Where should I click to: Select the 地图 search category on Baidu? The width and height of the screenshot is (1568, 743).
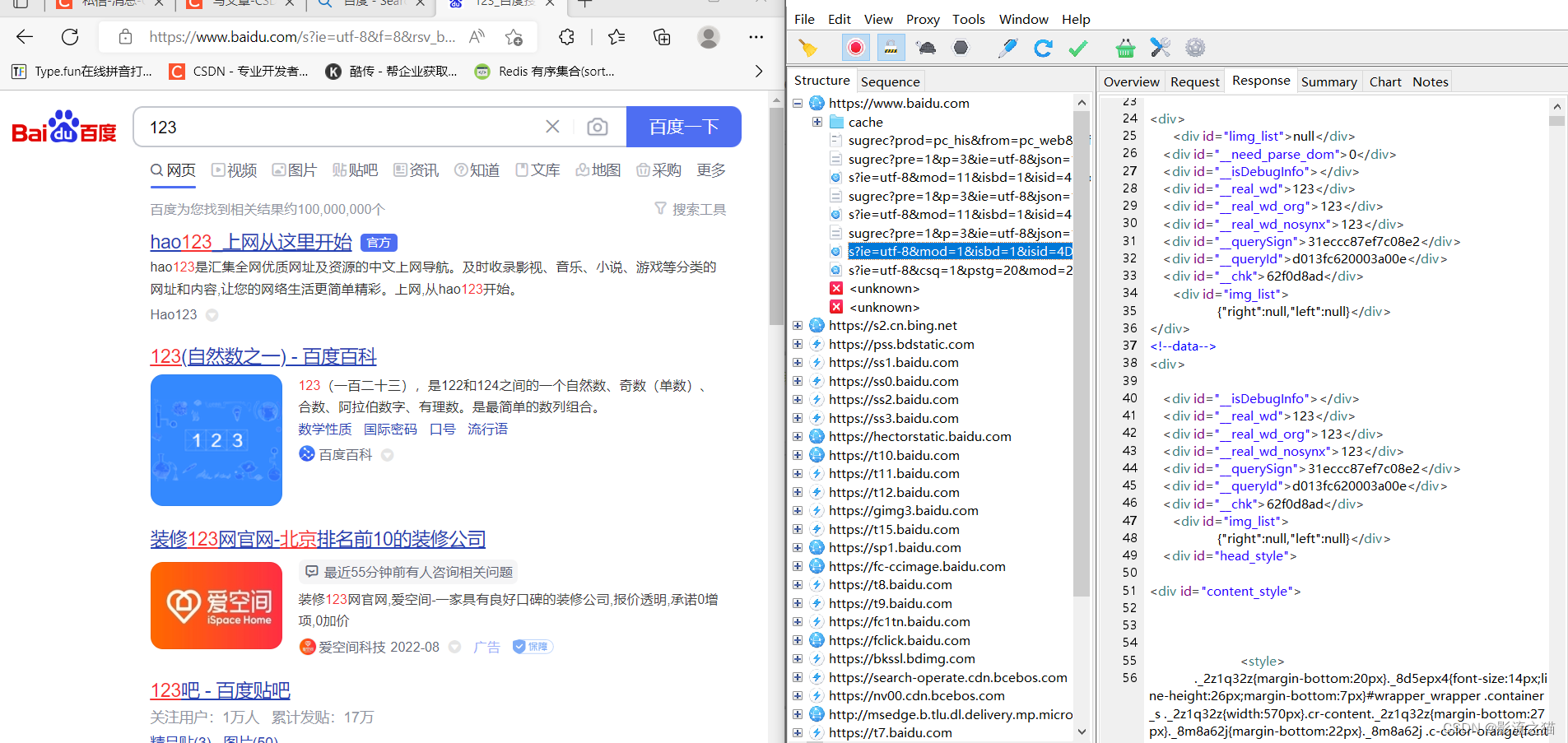pyautogui.click(x=598, y=169)
